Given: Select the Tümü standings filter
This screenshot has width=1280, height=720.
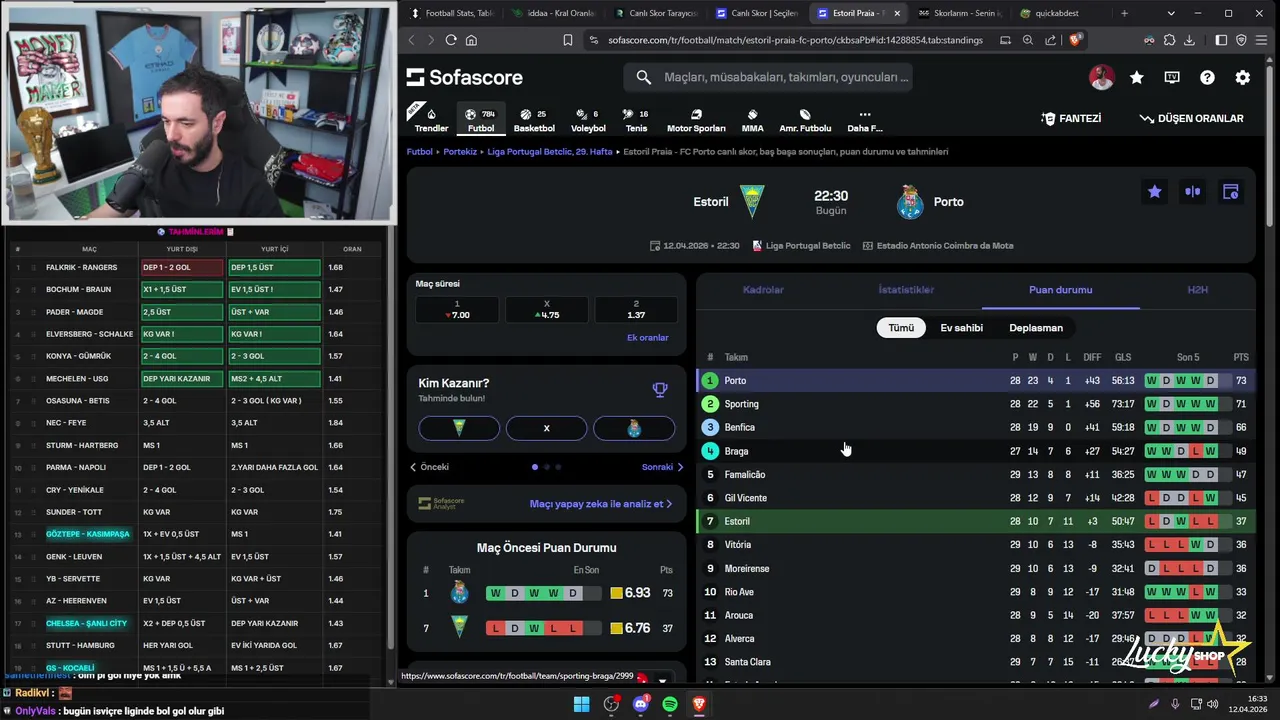Looking at the screenshot, I should click(x=901, y=328).
